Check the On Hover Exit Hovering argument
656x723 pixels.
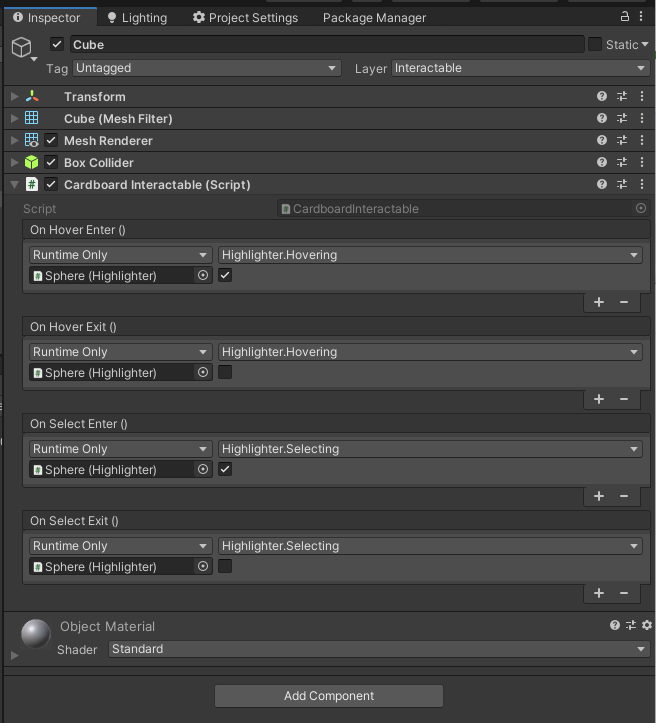click(x=225, y=372)
